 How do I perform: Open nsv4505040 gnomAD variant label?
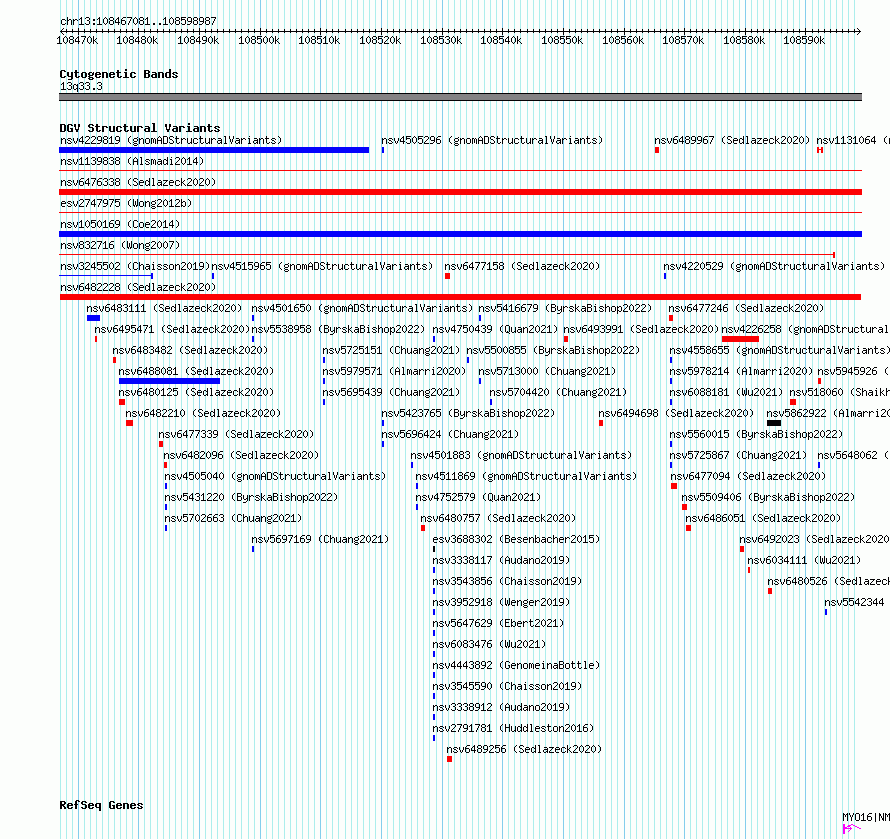pos(275,476)
